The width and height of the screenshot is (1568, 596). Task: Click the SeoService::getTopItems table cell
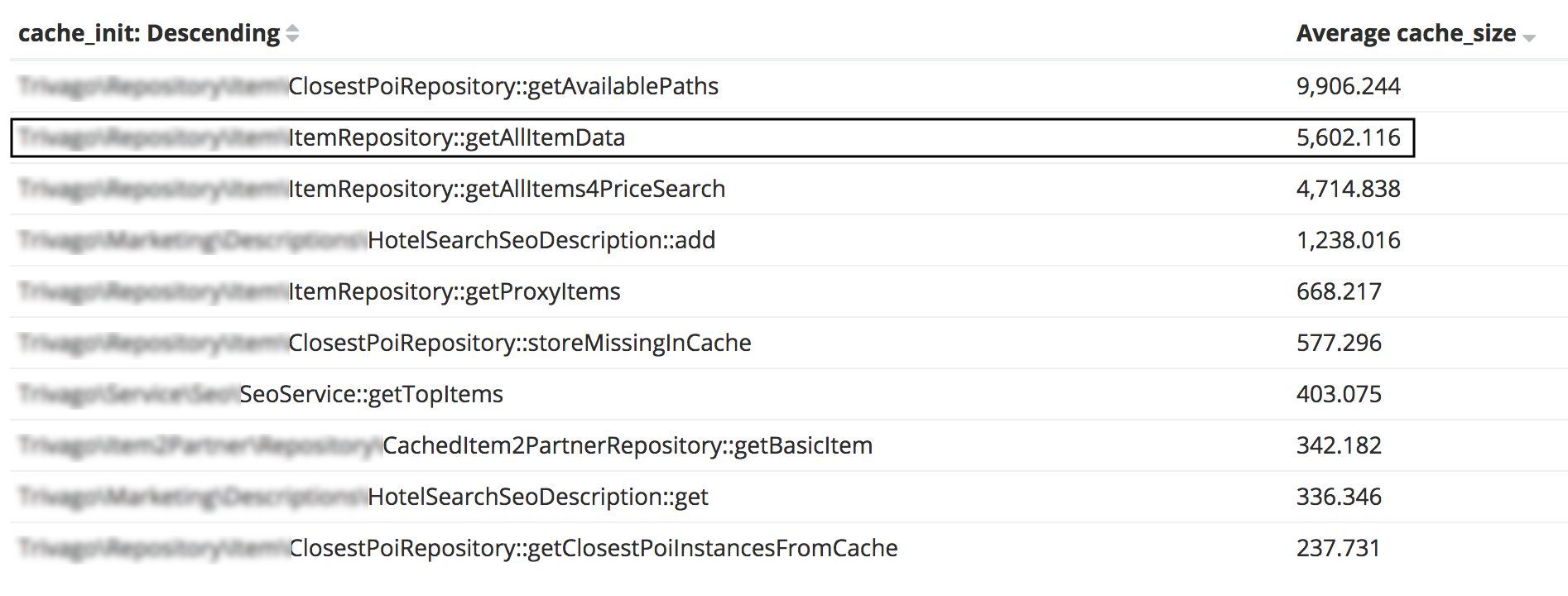(x=370, y=394)
